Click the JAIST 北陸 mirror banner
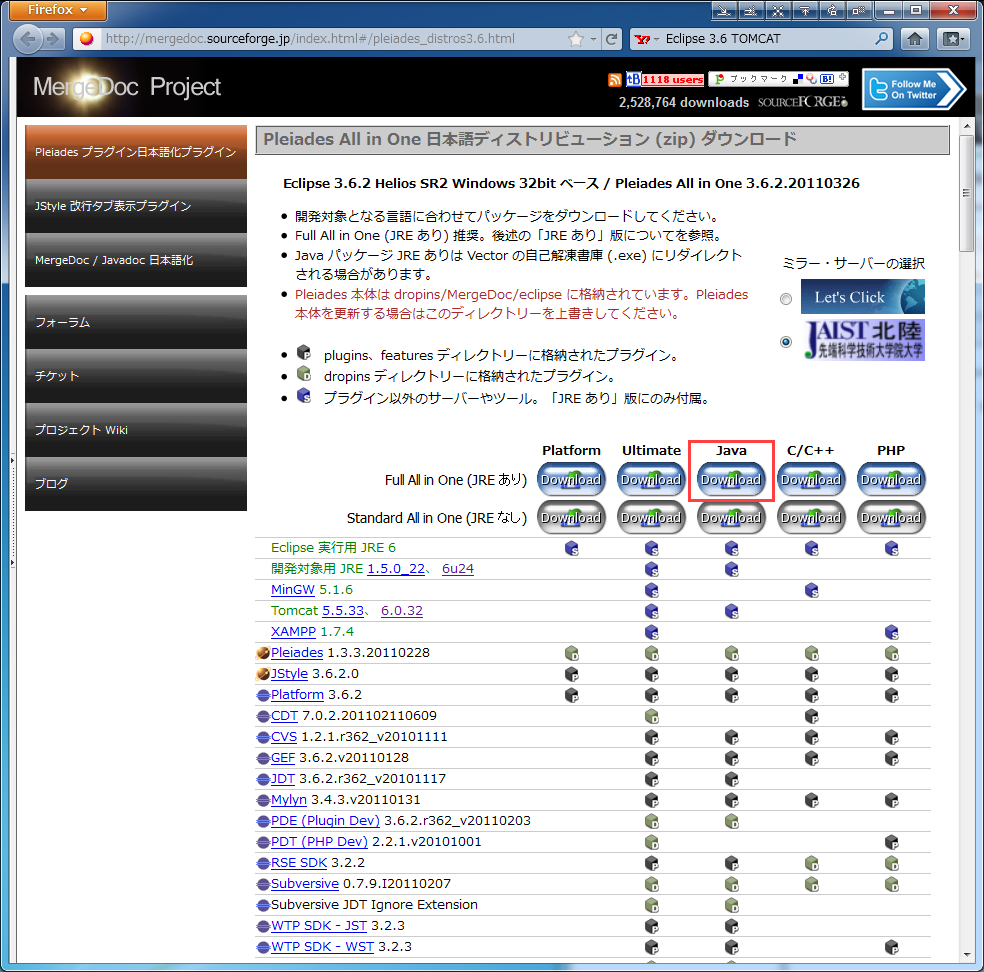This screenshot has width=984, height=972. 864,339
